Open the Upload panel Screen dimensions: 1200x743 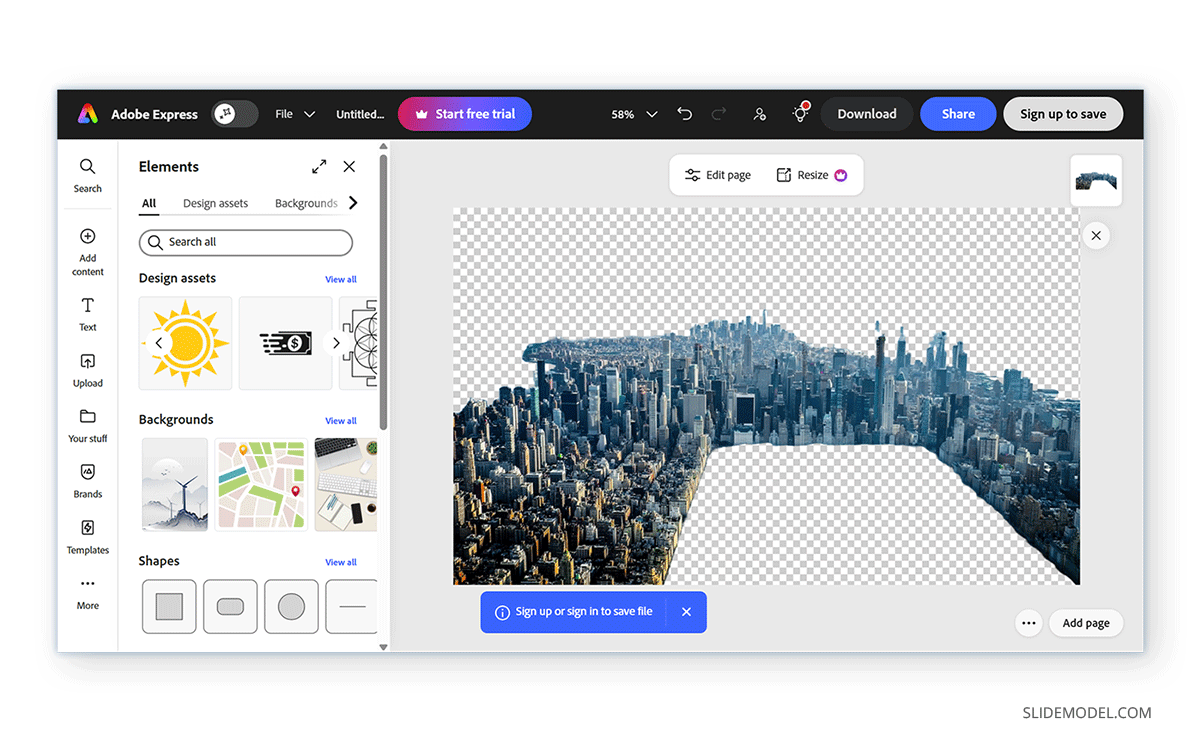(88, 369)
